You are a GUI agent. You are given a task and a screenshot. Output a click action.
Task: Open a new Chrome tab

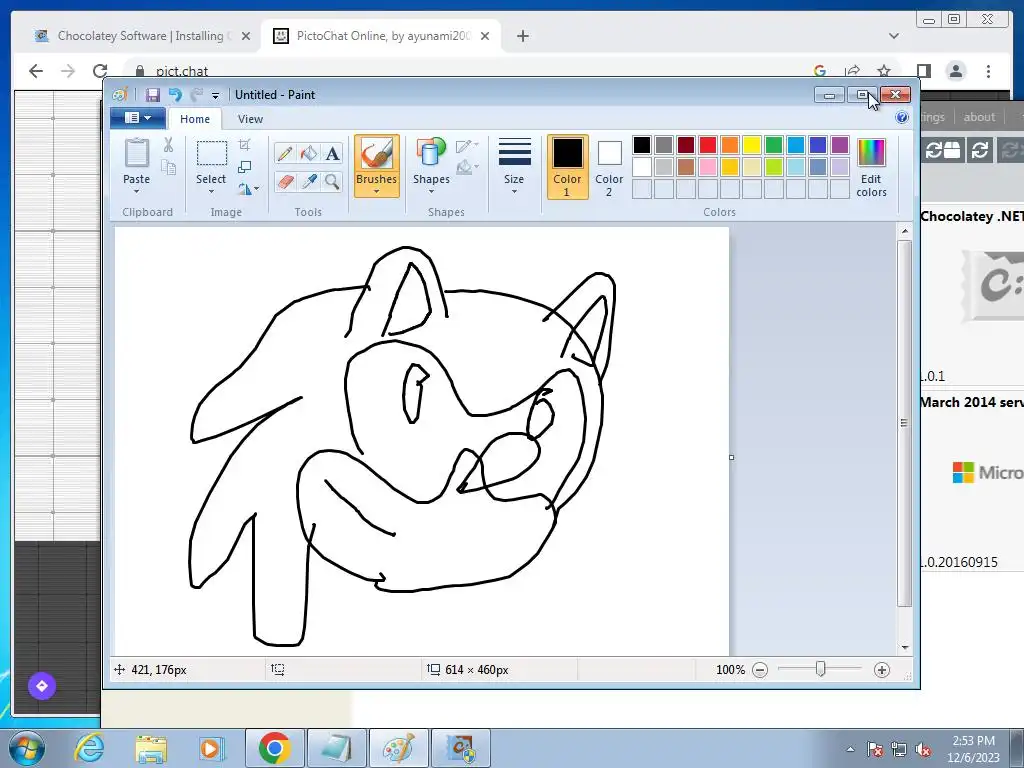[522, 36]
